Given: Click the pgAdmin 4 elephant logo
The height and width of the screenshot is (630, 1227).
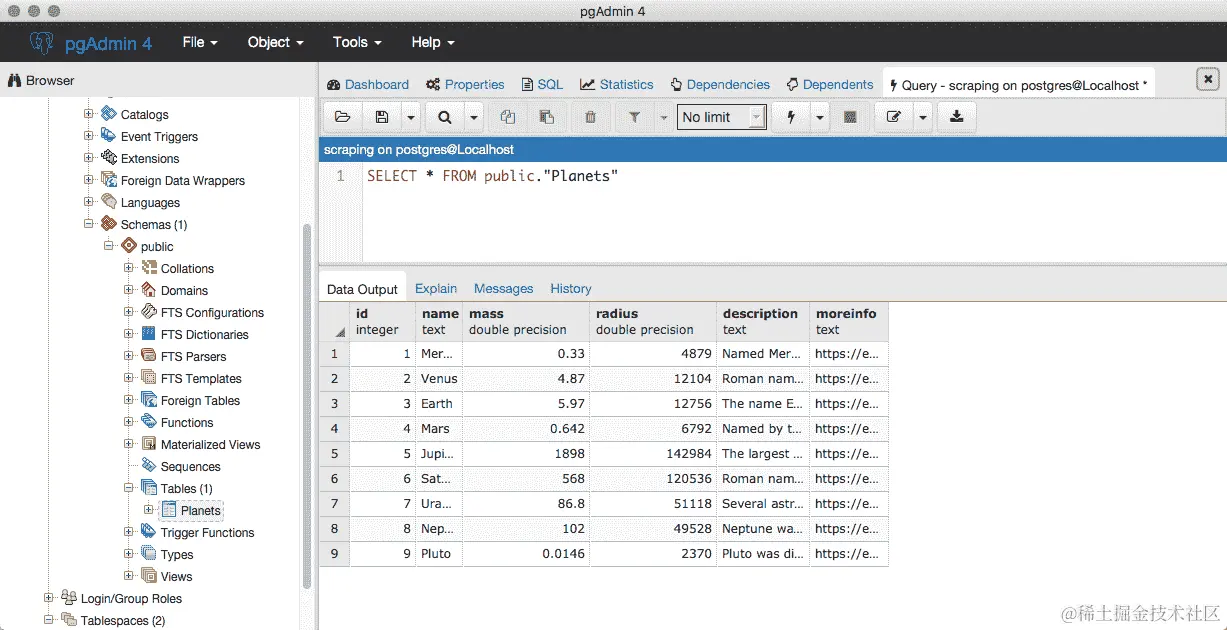Looking at the screenshot, I should pyautogui.click(x=41, y=43).
